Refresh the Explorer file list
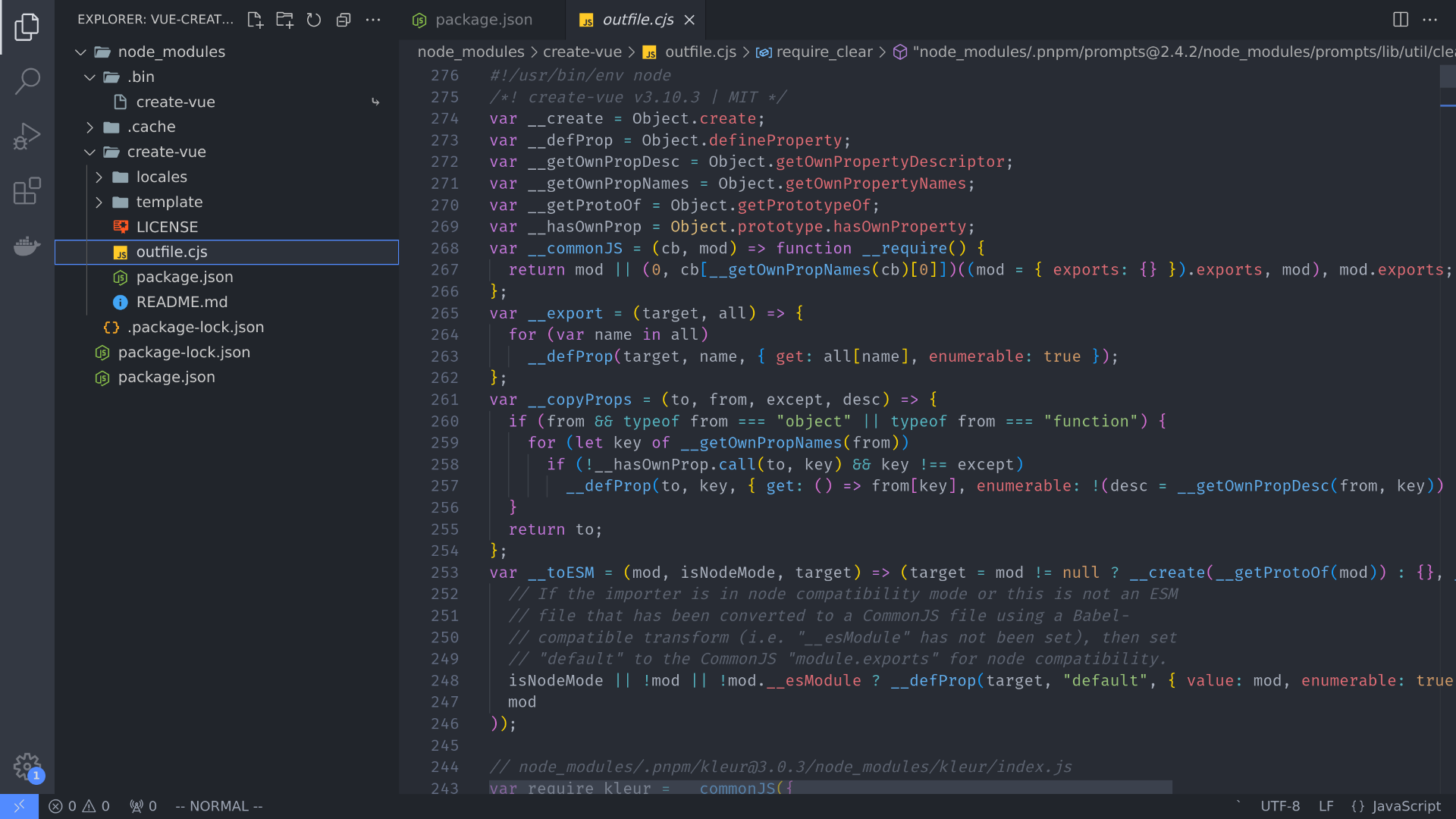 [x=314, y=20]
